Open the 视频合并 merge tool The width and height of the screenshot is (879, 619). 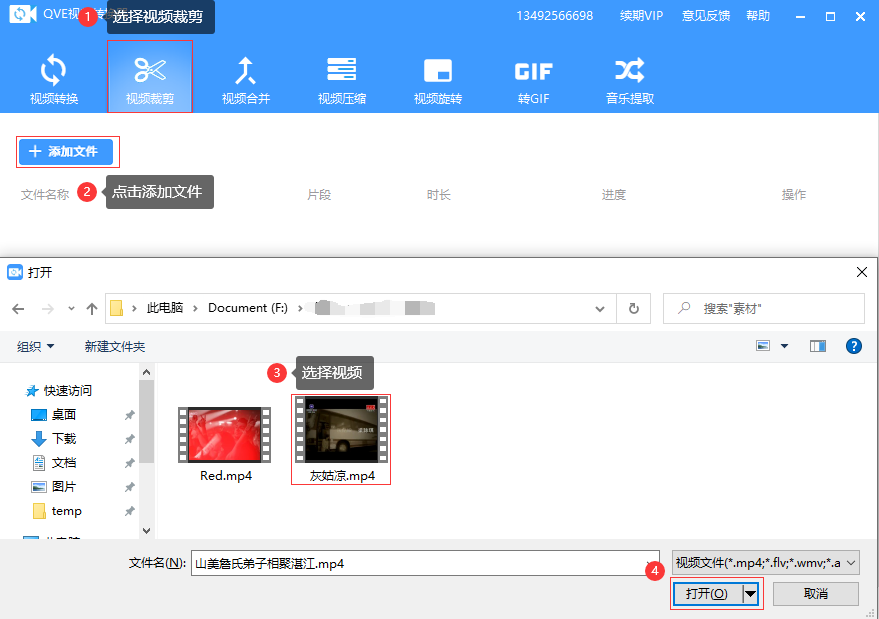(x=246, y=79)
